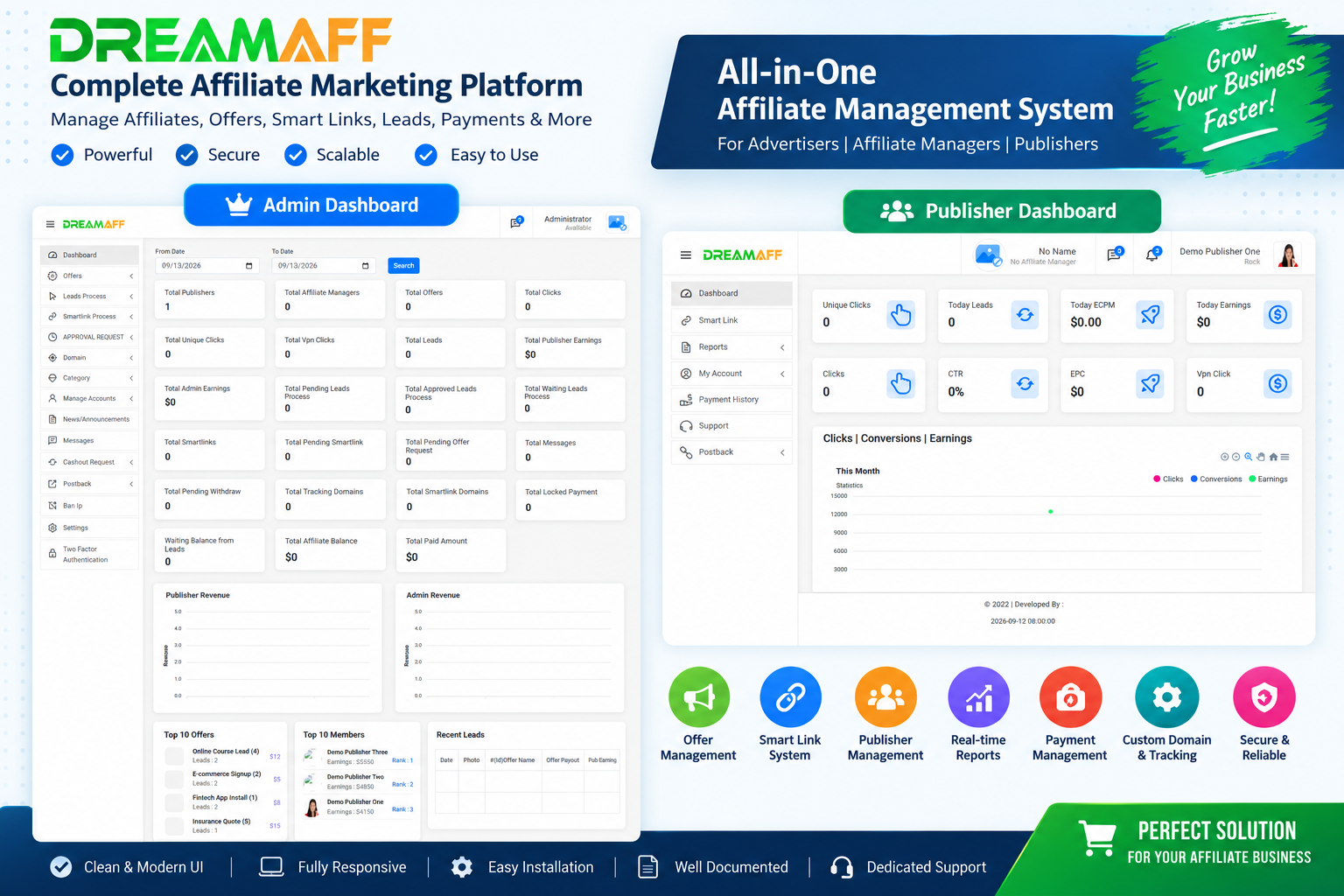Click the blue Search button
The width and height of the screenshot is (1344, 896).
[x=403, y=266]
